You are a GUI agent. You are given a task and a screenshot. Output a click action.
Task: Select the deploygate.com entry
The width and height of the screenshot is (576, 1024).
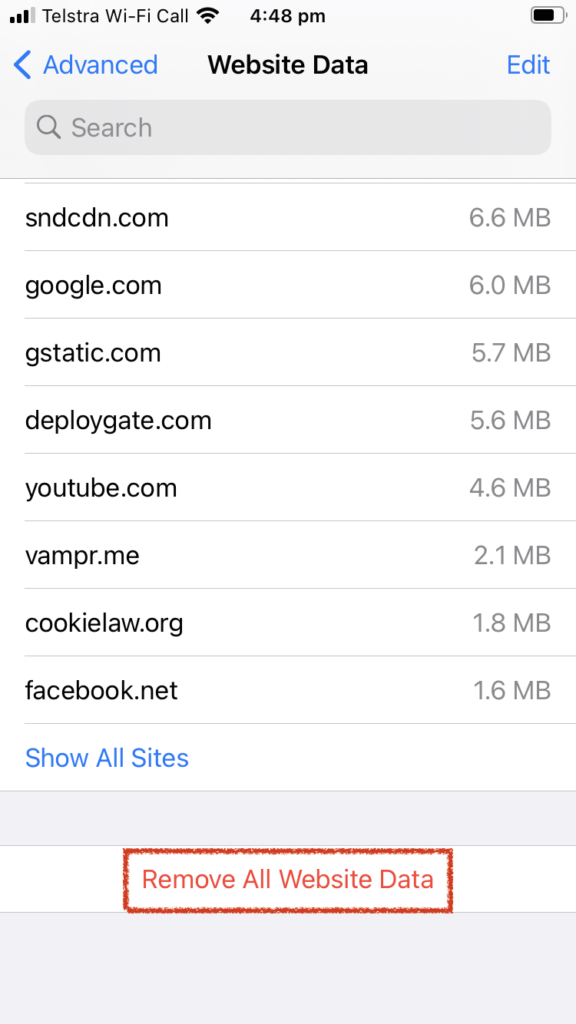(288, 421)
